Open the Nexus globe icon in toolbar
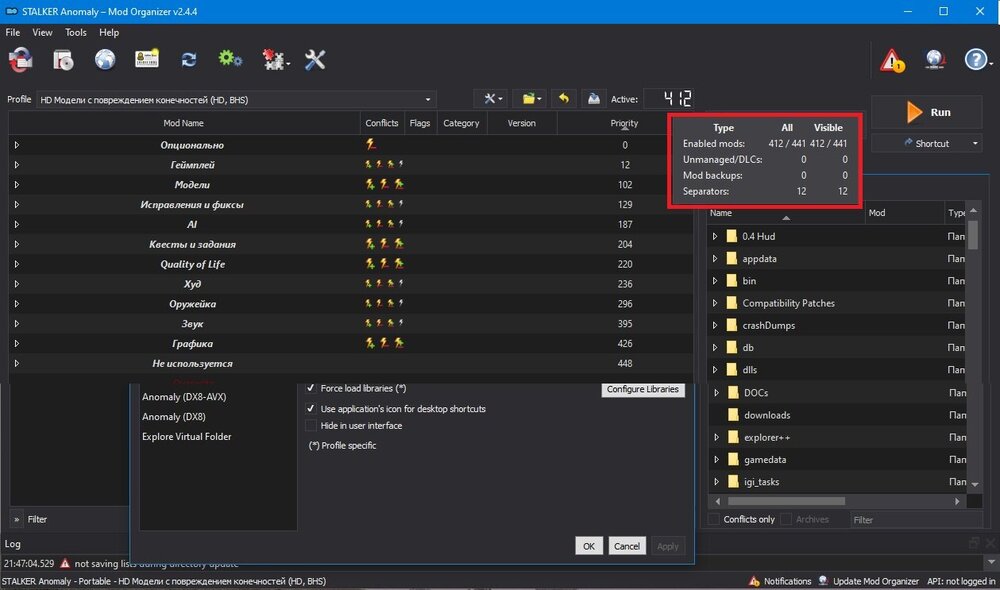Screen dimensions: 1000x590 click(x=105, y=60)
